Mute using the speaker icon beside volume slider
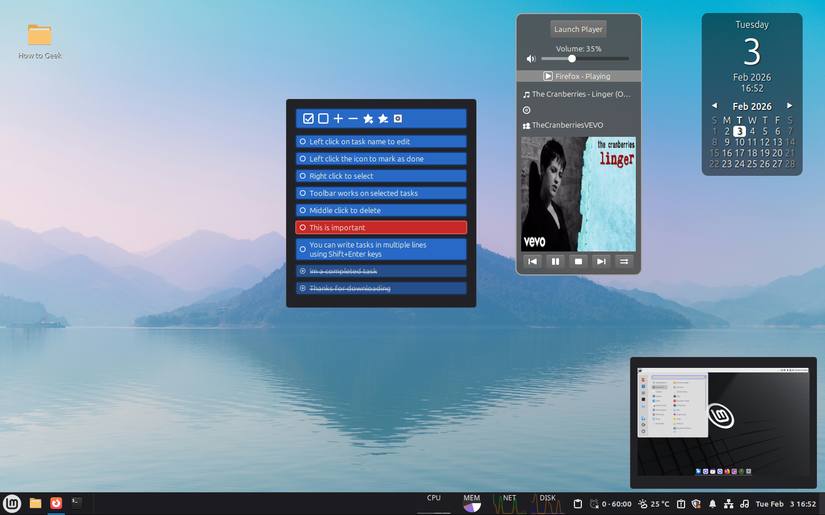 point(531,59)
